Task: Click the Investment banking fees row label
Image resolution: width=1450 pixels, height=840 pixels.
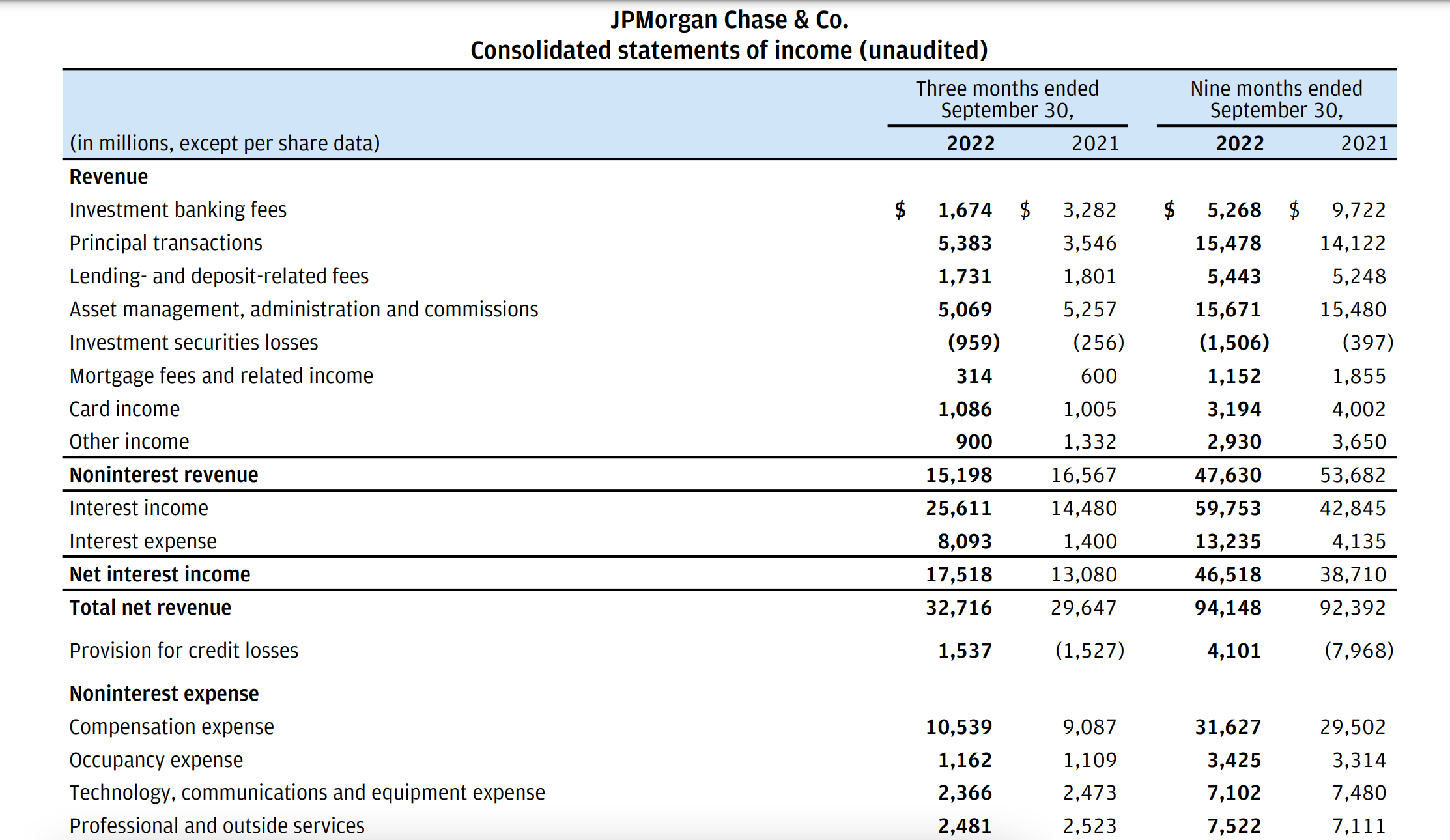Action: (x=178, y=210)
